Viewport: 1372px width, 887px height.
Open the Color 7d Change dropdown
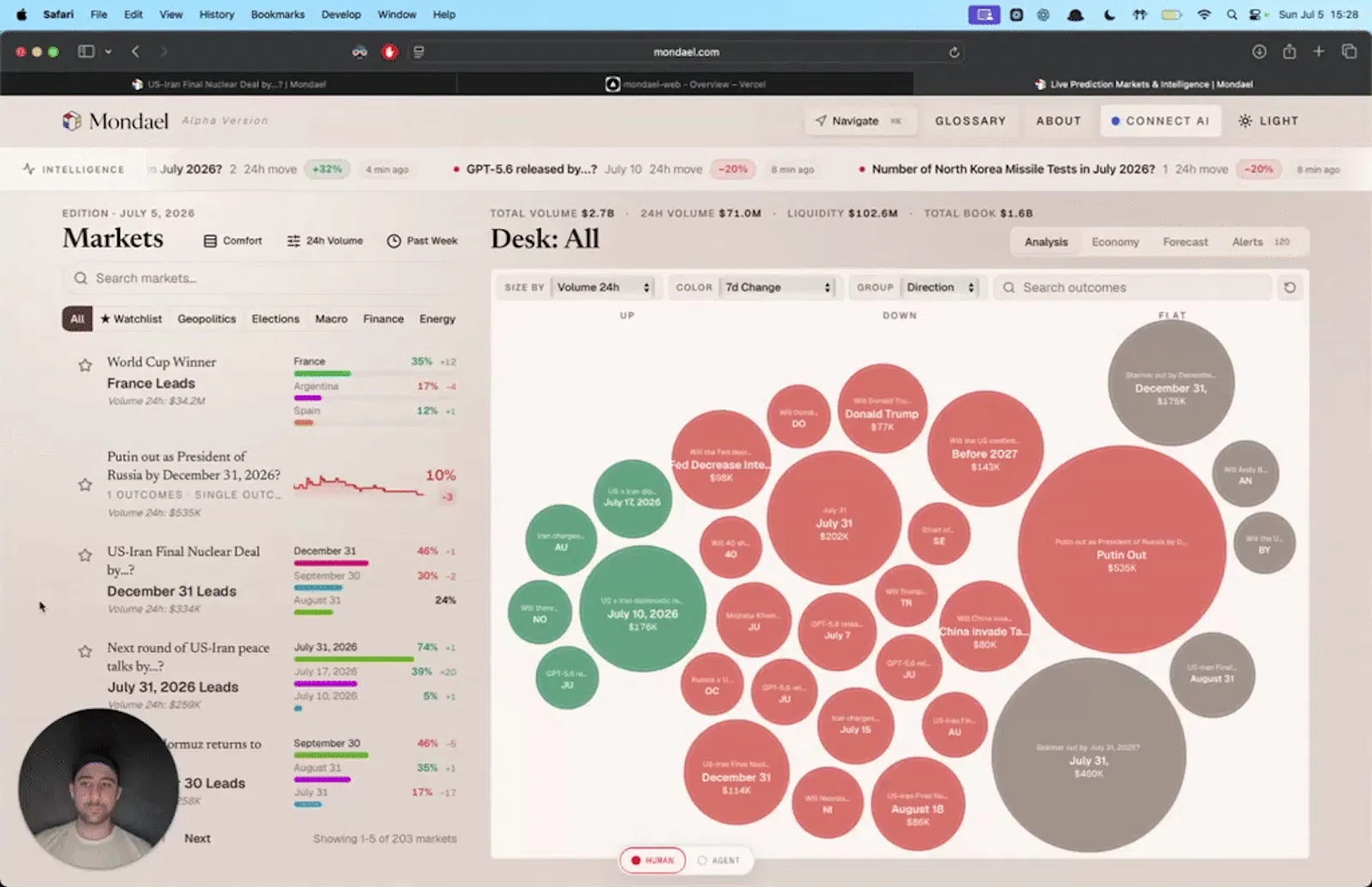(x=778, y=287)
